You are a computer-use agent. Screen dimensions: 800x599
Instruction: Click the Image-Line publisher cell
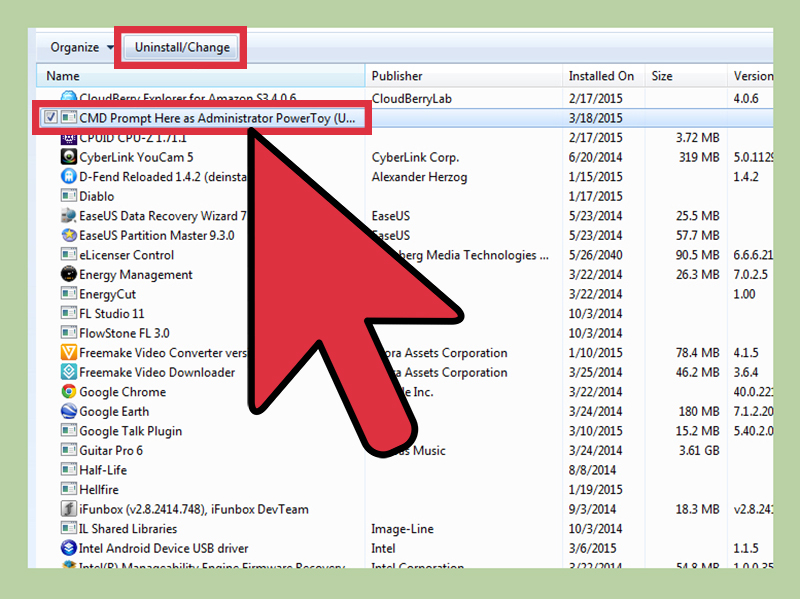[x=403, y=529]
